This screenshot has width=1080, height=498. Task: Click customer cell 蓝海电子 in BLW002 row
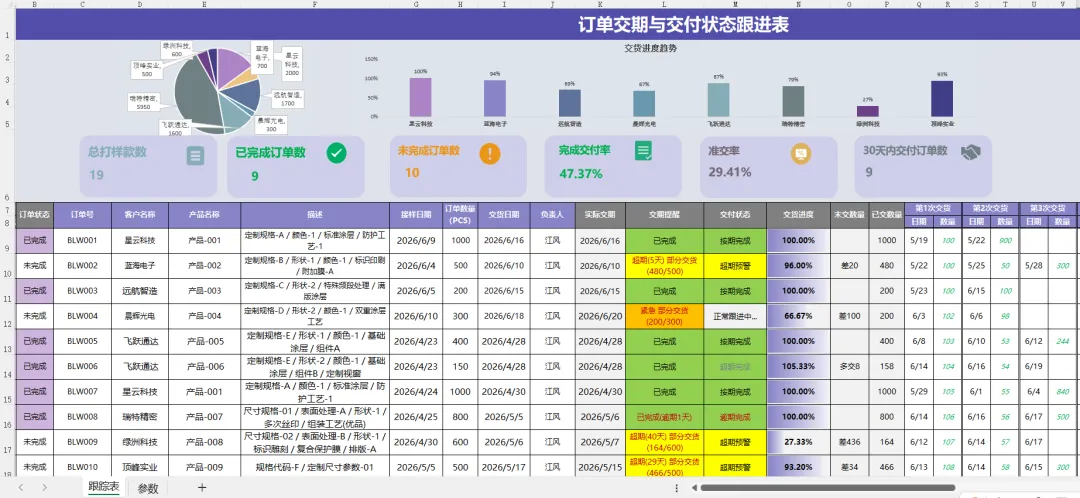click(x=140, y=266)
